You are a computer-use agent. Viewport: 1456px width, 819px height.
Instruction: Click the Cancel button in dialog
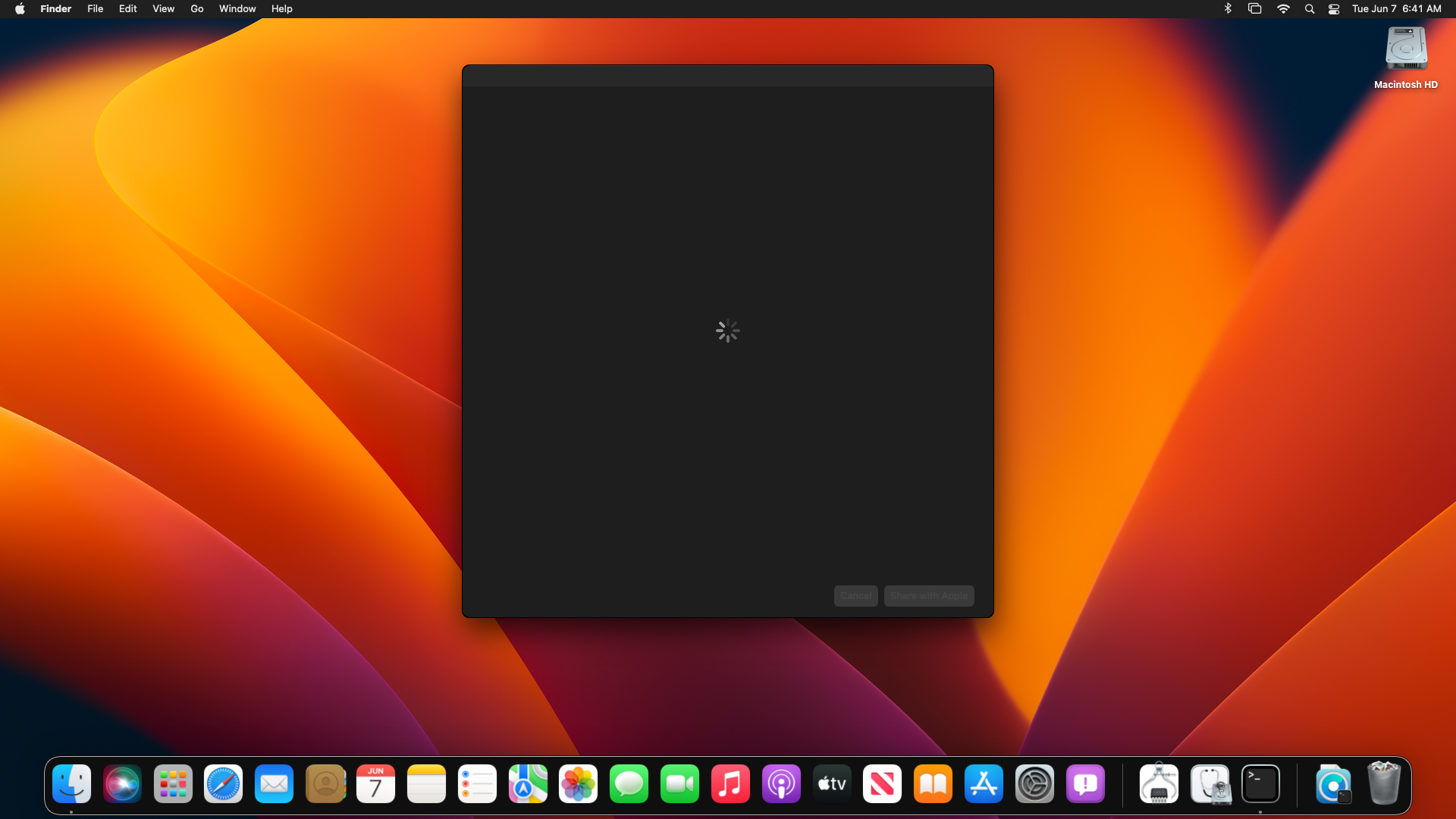coord(855,596)
